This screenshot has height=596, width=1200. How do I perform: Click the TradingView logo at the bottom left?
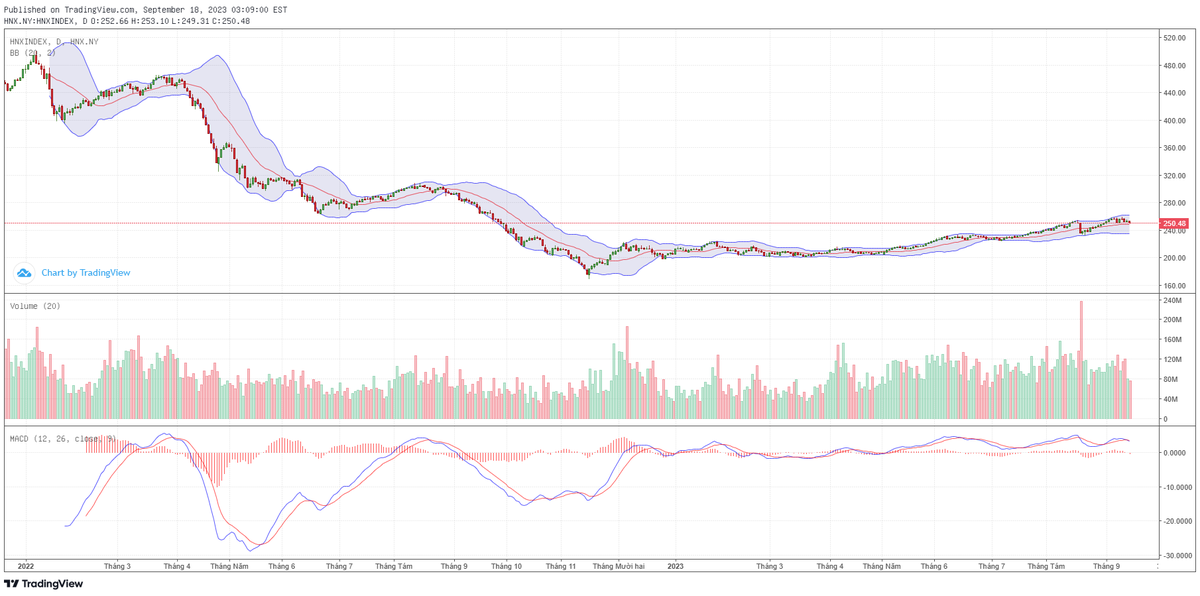click(x=44, y=584)
